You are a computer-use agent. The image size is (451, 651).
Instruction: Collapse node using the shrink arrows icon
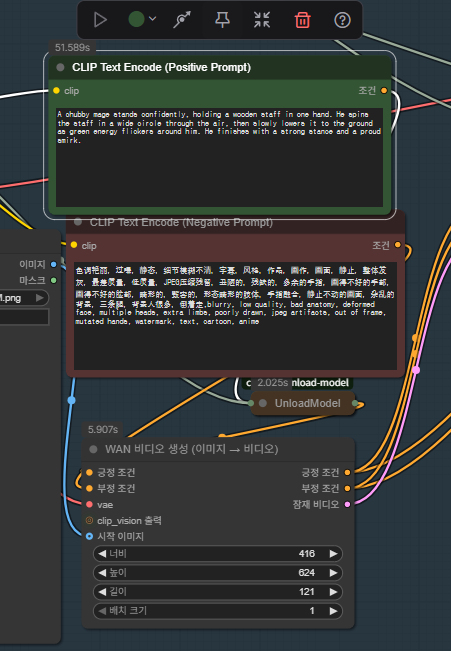[x=262, y=20]
